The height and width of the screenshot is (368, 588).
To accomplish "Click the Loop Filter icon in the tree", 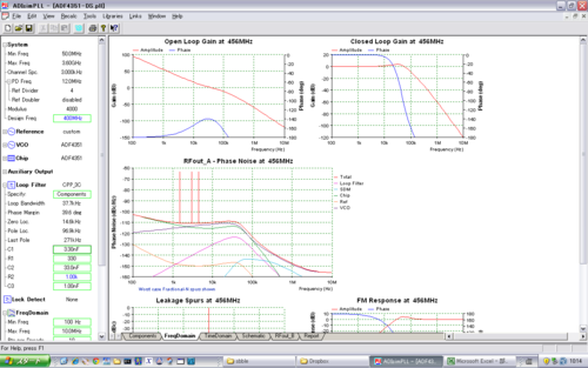I will pyautogui.click(x=11, y=185).
